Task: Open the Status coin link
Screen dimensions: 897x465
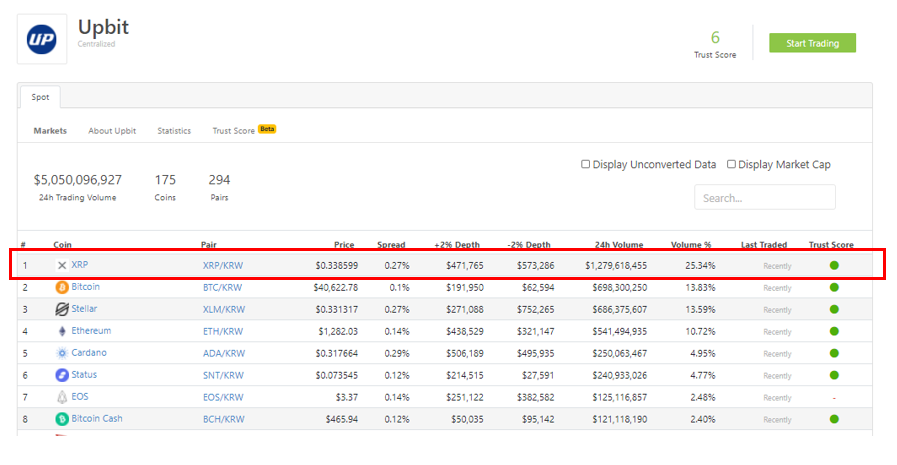Action: click(x=84, y=375)
